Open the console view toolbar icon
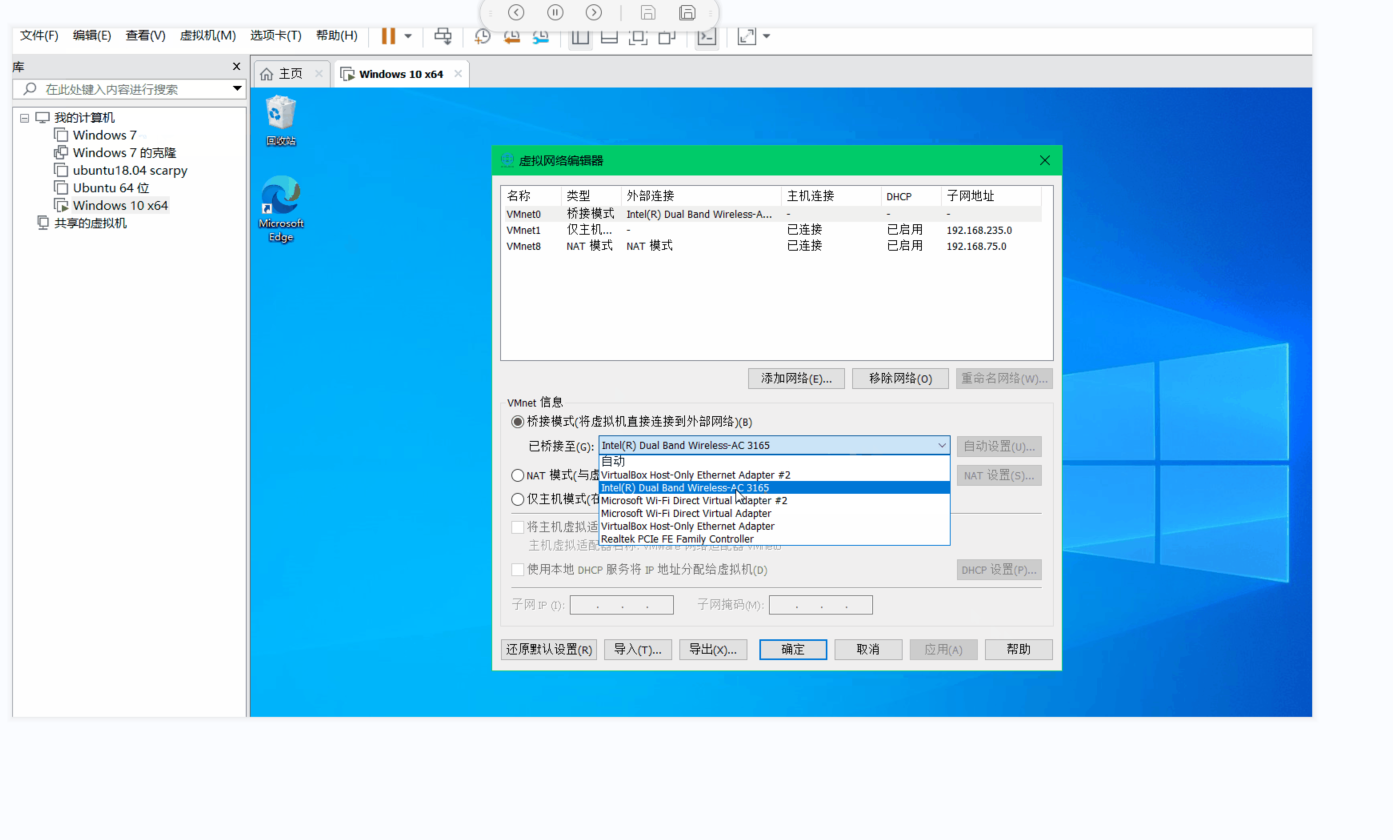Screen dimensions: 1393x840 [x=706, y=37]
